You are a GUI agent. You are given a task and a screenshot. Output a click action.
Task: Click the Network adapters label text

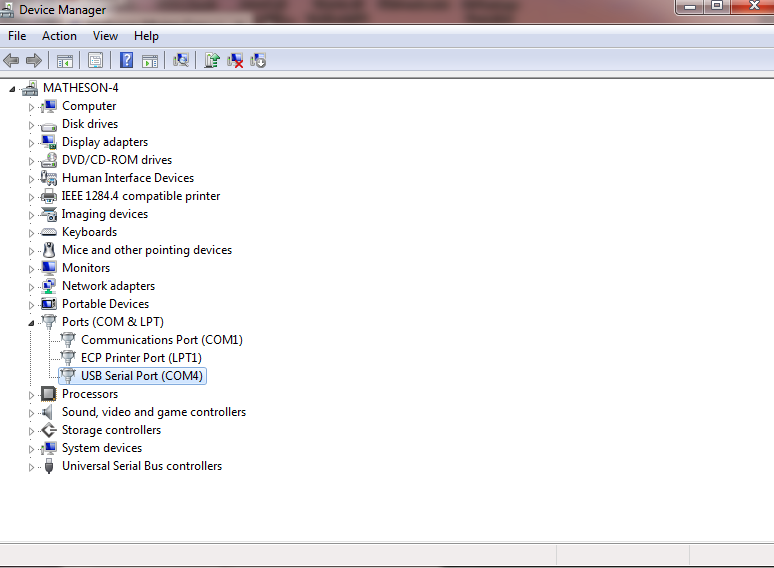click(x=108, y=286)
